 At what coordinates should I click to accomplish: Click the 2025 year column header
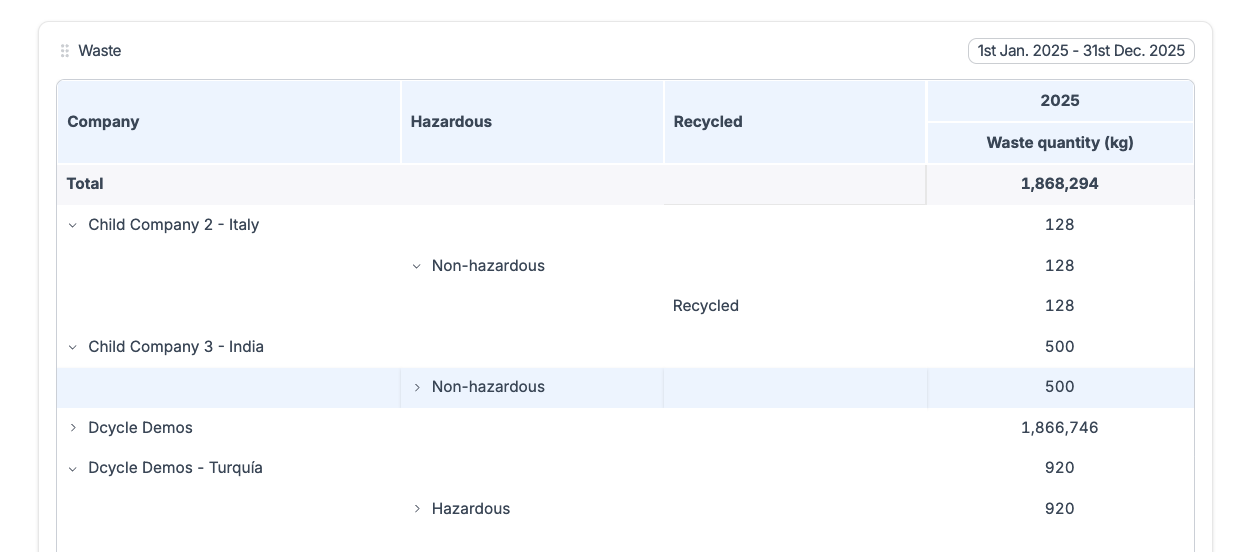click(x=1059, y=101)
